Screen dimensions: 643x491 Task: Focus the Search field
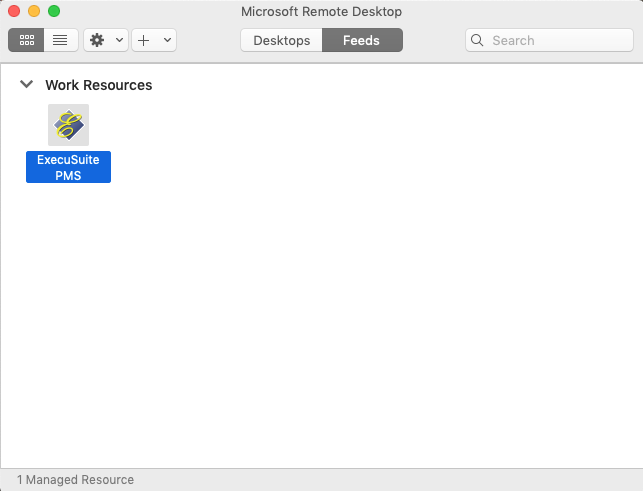coord(549,40)
